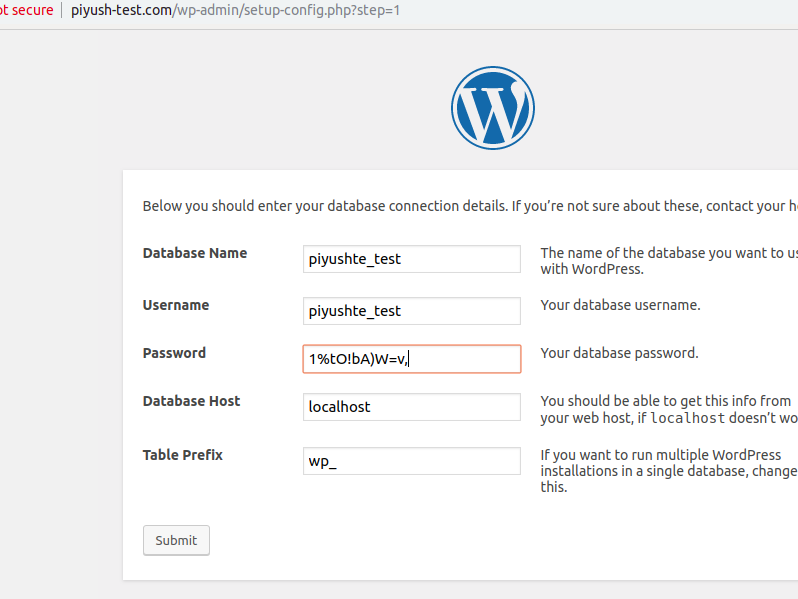
Task: Click the Submit button
Action: click(176, 540)
